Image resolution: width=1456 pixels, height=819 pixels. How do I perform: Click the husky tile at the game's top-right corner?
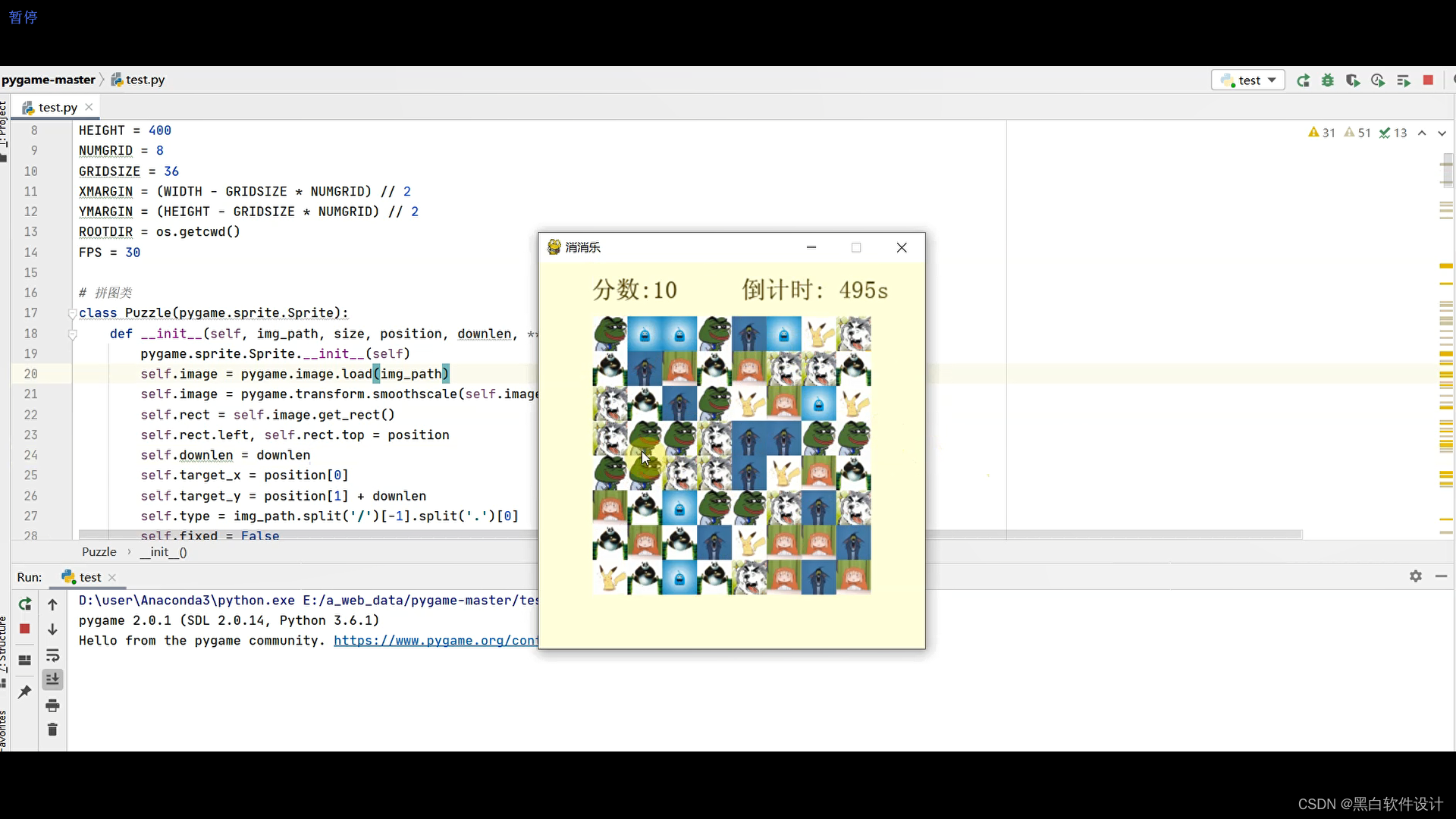[x=854, y=334]
